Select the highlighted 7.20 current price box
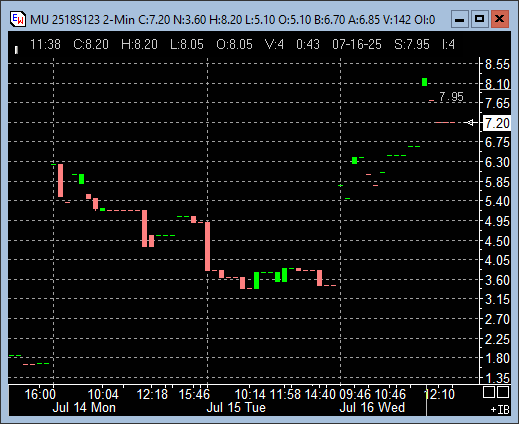Screen dimensions: 519x424 click(497, 123)
